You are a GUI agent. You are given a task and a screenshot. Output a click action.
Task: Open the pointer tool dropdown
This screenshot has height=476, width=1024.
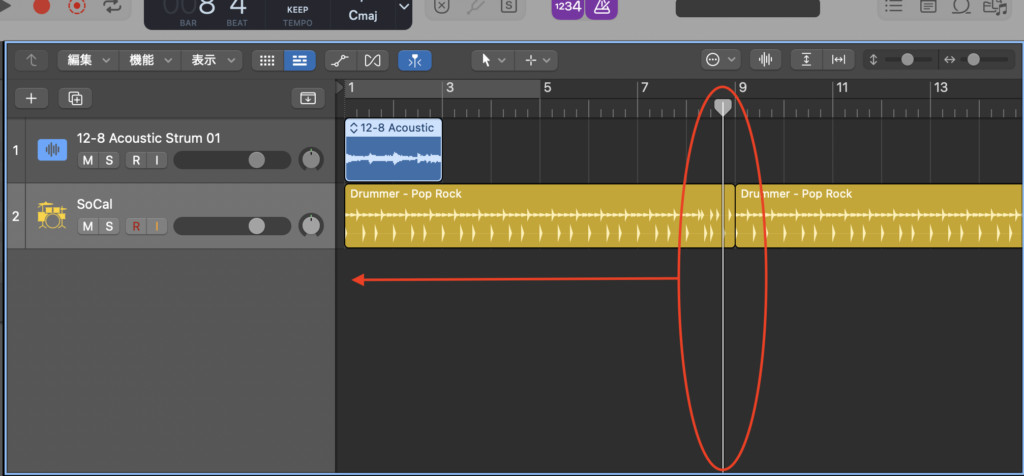pyautogui.click(x=493, y=60)
